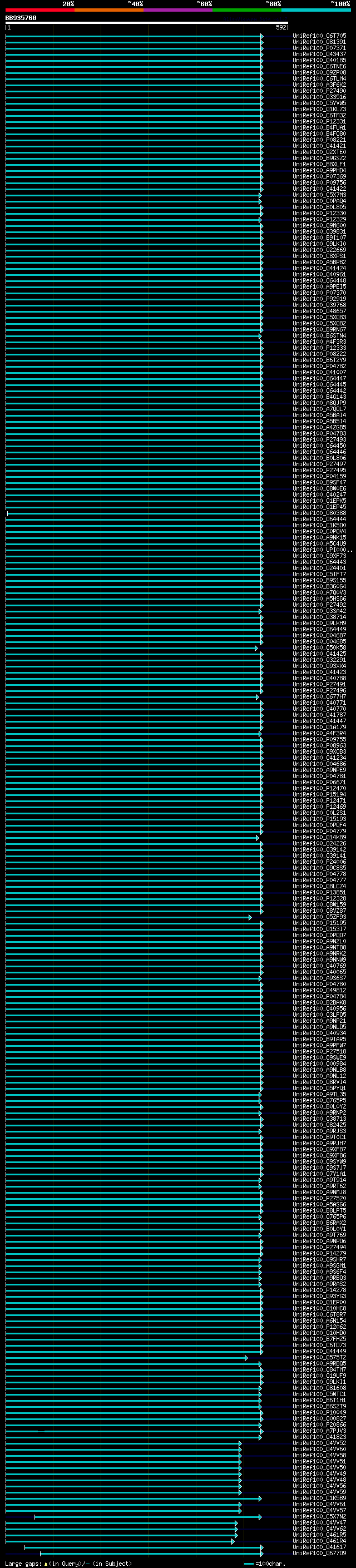Open hit UniRef100_Q41617
This screenshot has width=356, height=1568.
click(319, 1547)
